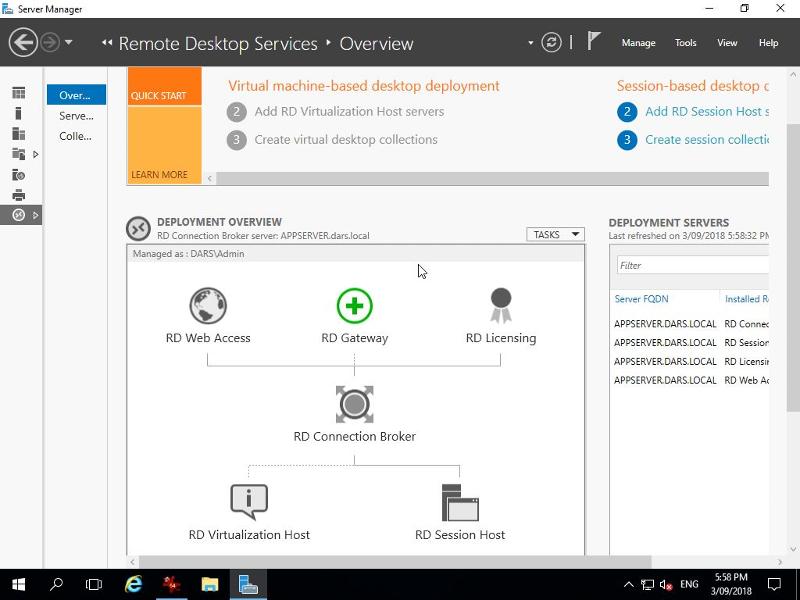Image resolution: width=800 pixels, height=600 pixels.
Task: Refresh Server Manager with the refresh icon
Action: (x=551, y=42)
